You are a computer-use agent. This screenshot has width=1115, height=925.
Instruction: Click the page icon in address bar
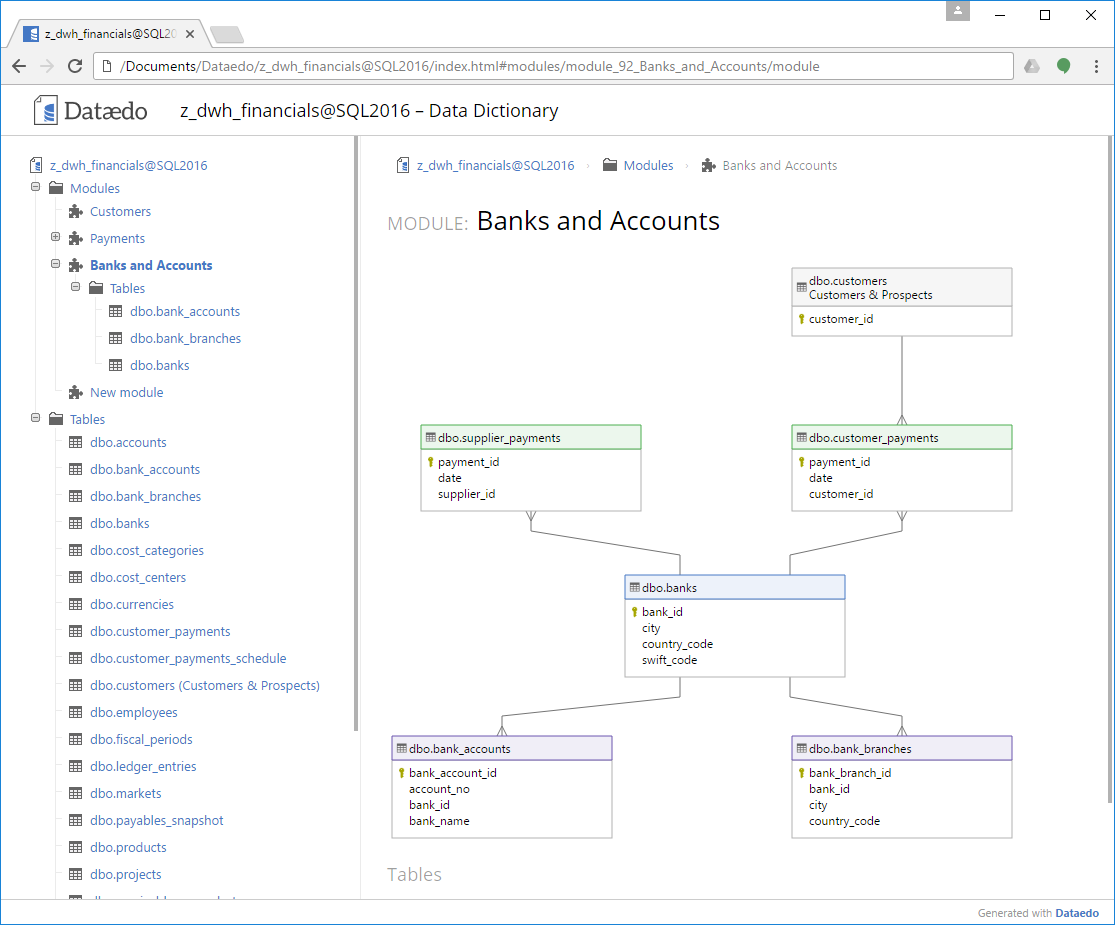(107, 66)
